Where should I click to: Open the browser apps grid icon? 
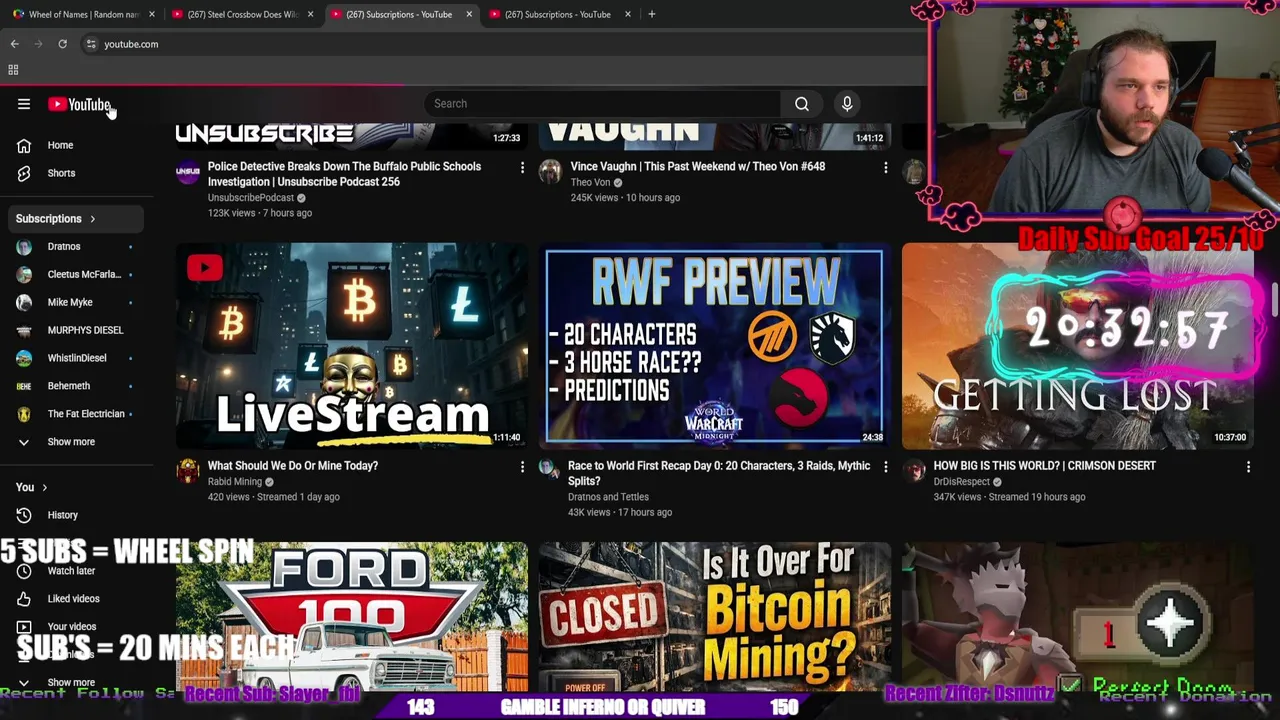(13, 70)
